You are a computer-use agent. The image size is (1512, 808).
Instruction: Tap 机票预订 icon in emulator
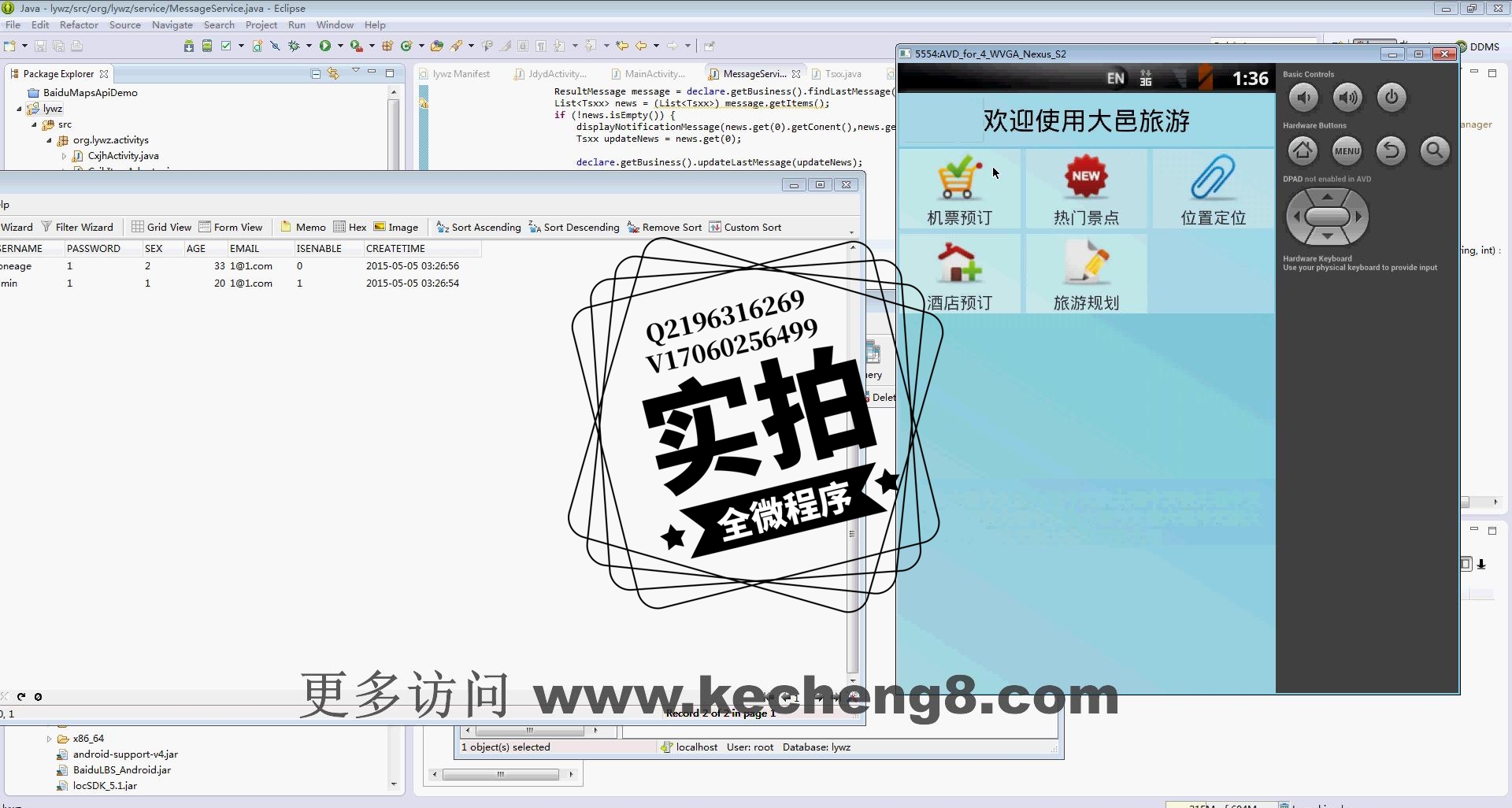click(959, 189)
